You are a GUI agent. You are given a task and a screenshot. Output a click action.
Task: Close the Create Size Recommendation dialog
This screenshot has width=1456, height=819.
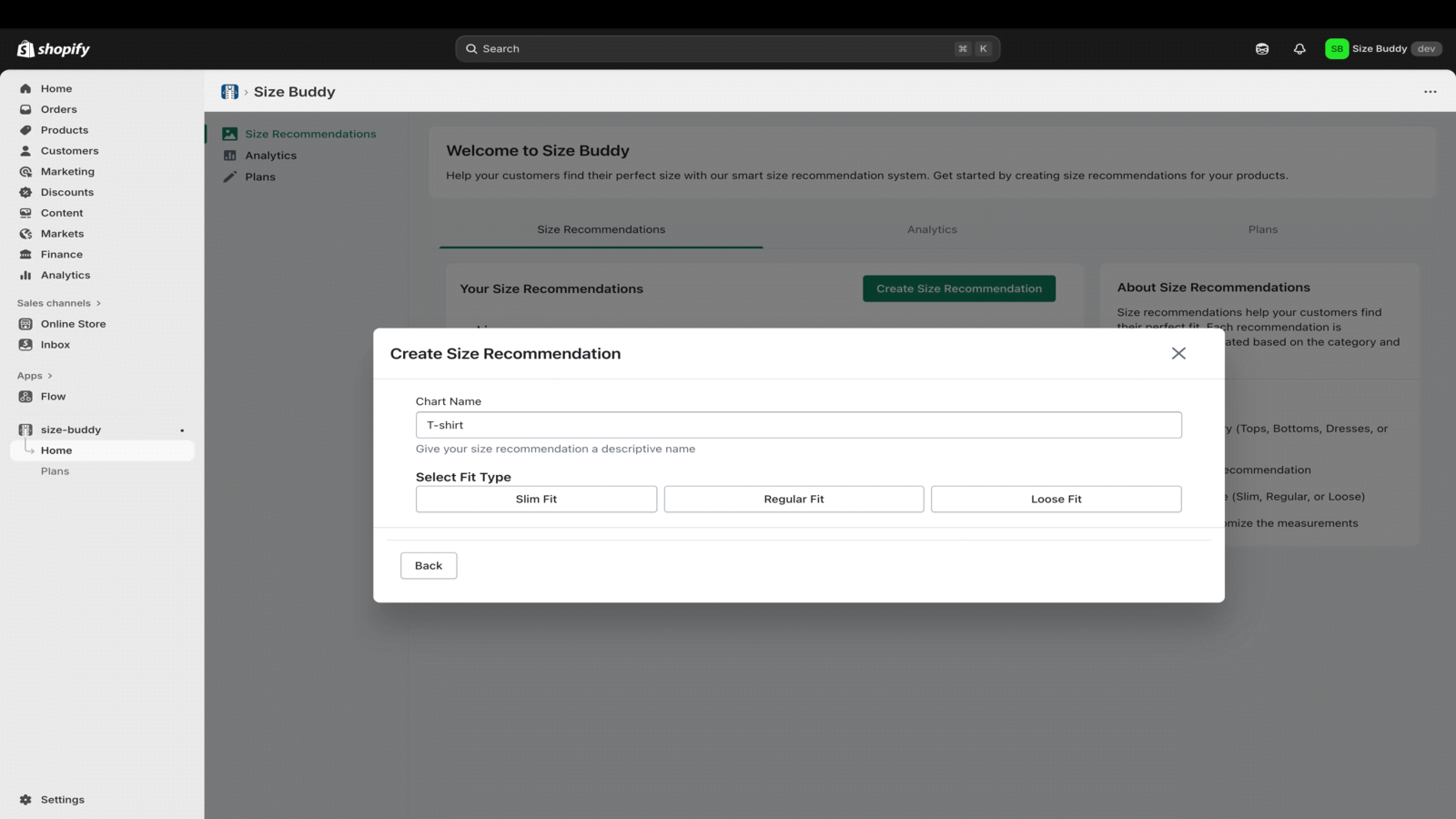[x=1178, y=353]
